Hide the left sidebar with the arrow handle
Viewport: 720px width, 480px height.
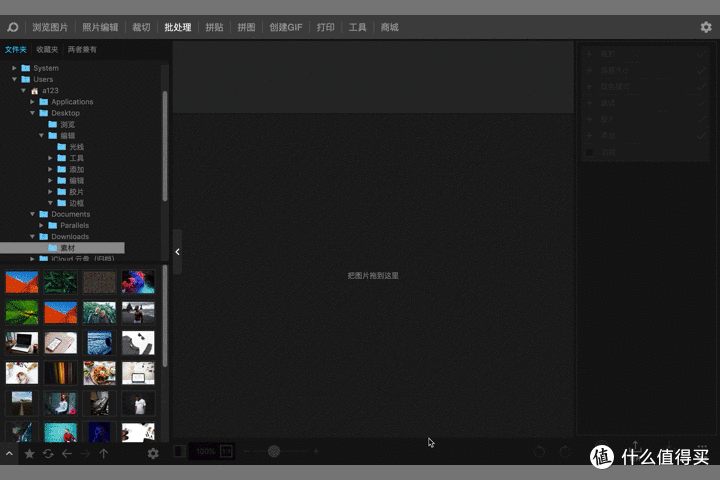click(x=177, y=252)
